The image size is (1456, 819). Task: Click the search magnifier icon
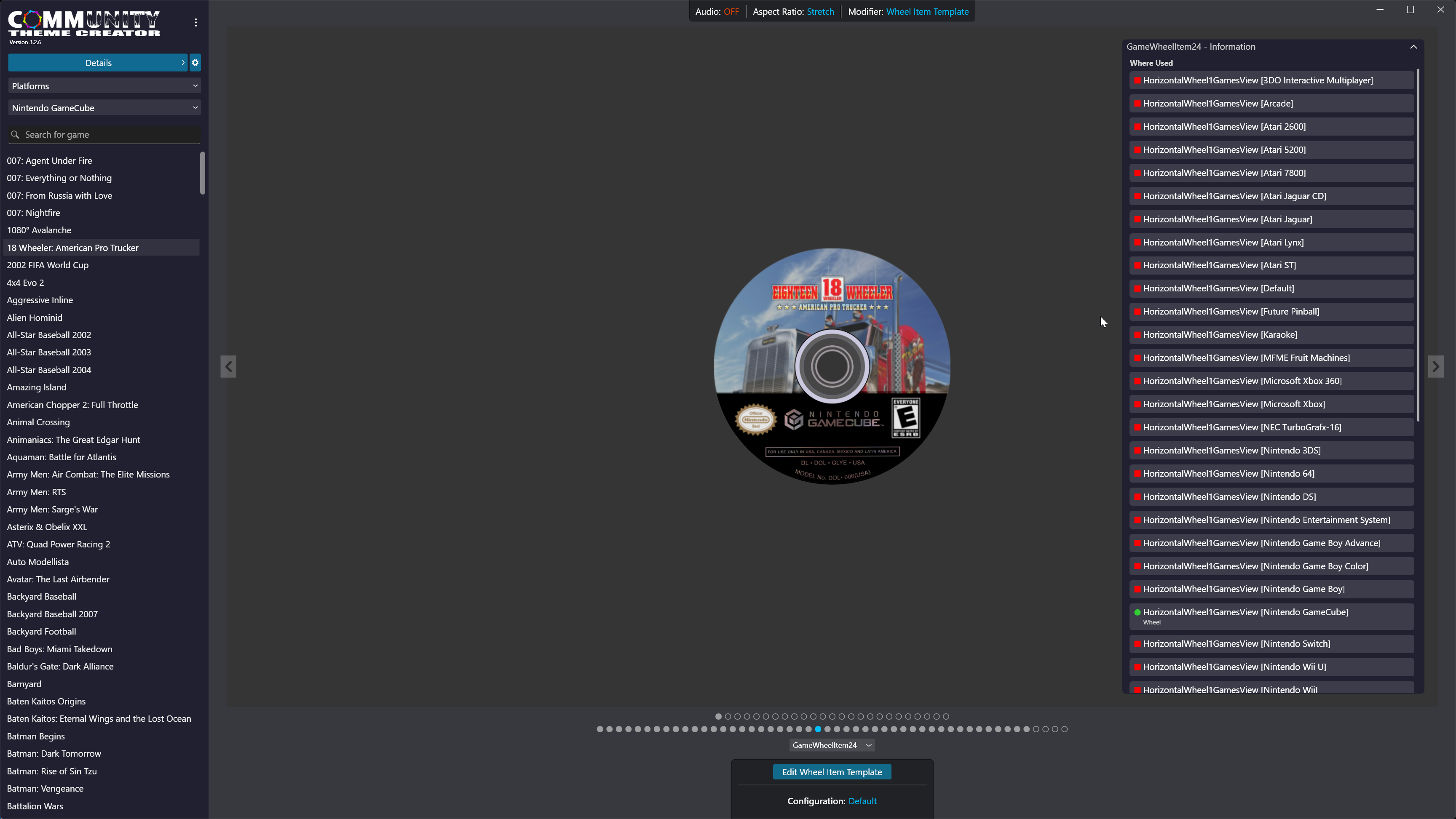click(x=15, y=134)
